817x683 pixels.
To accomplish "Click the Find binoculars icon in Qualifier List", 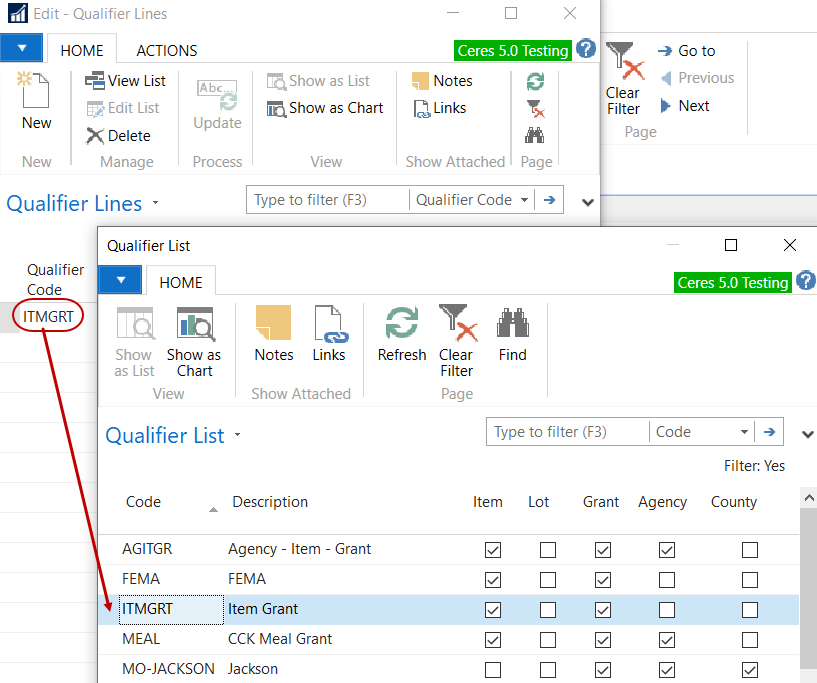I will [x=512, y=334].
